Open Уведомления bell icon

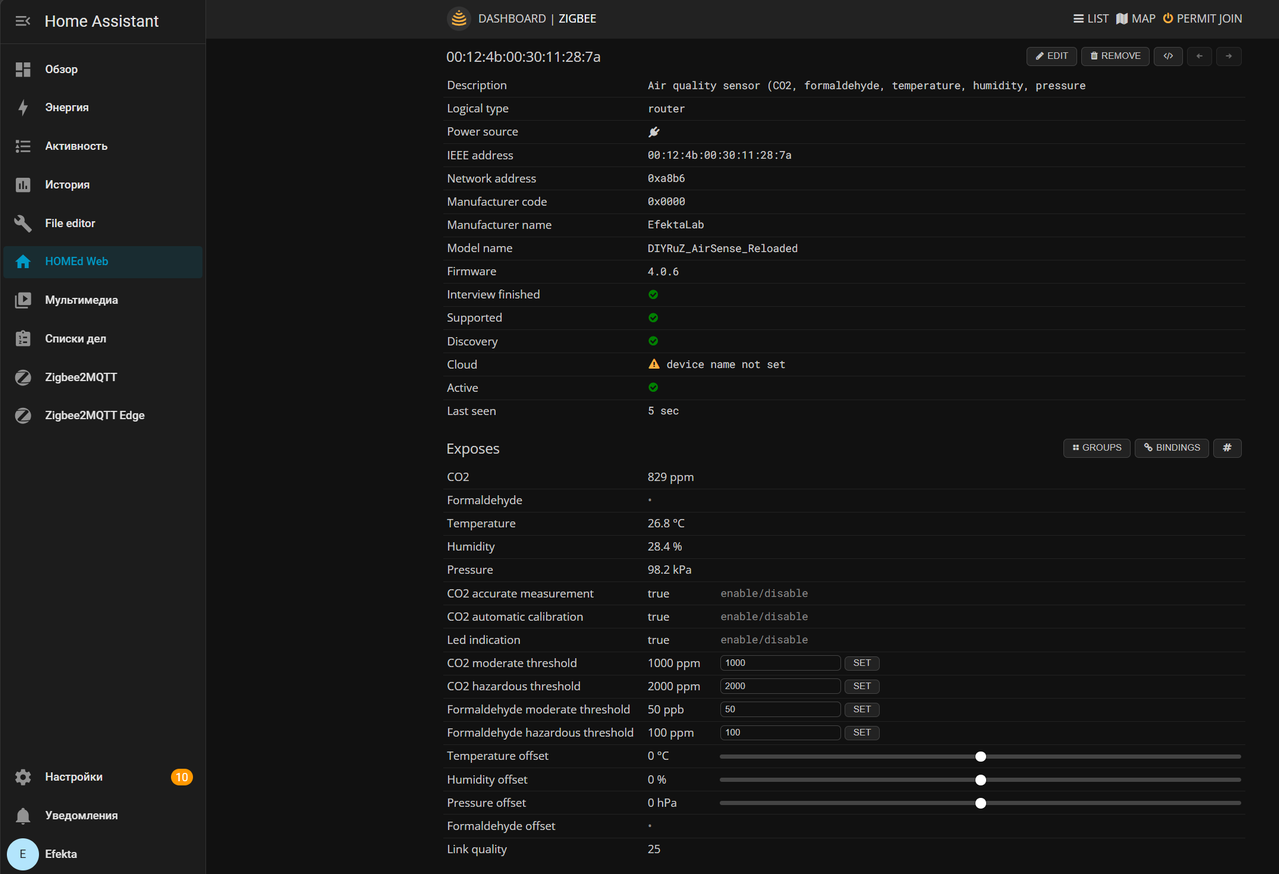(x=23, y=816)
